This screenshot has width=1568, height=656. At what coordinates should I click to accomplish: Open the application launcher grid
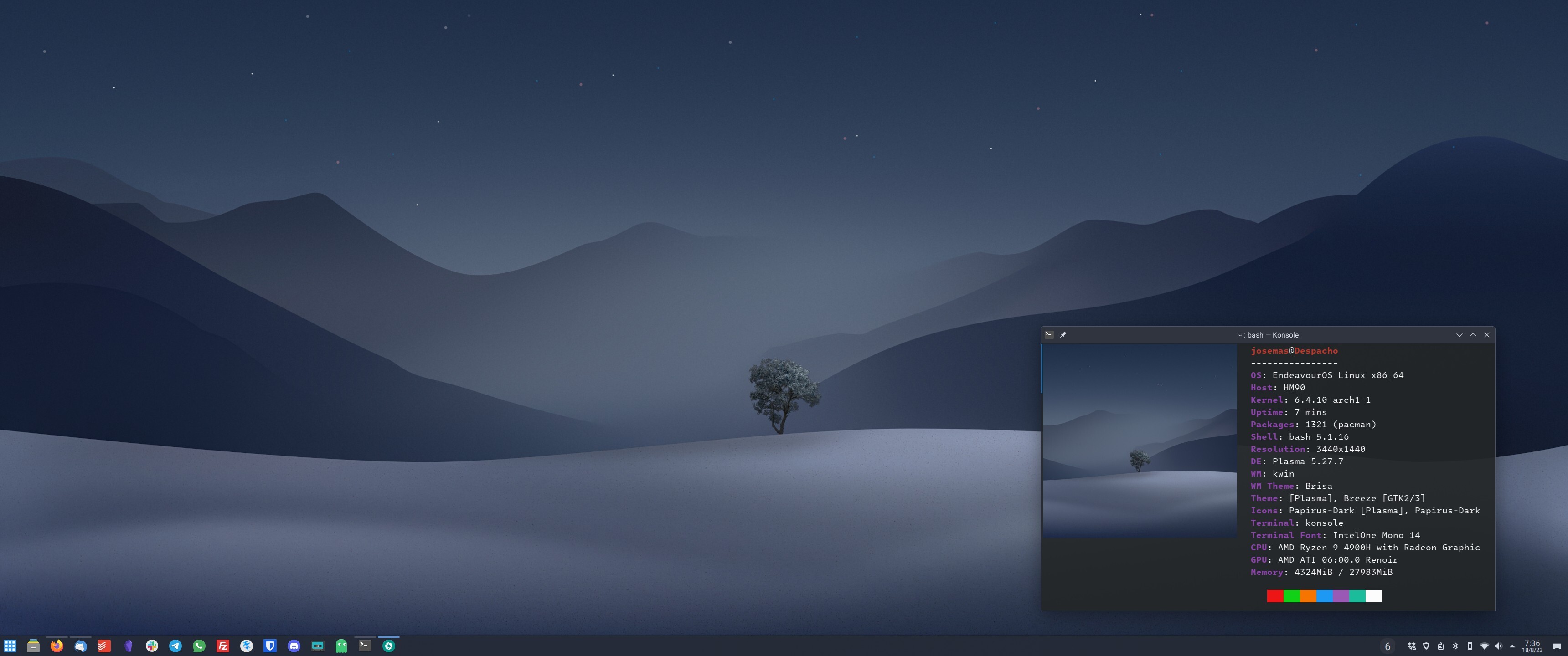pyautogui.click(x=10, y=646)
